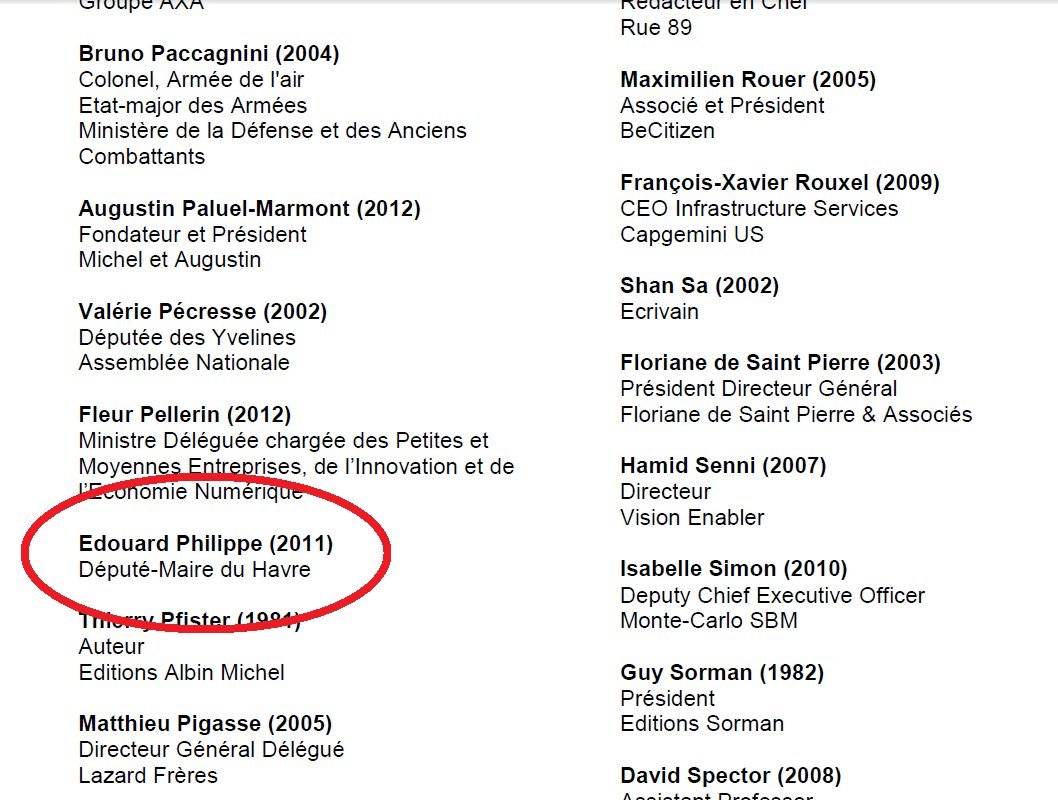The height and width of the screenshot is (800, 1058).
Task: Click the Capgemini US text line
Action: coord(692,235)
